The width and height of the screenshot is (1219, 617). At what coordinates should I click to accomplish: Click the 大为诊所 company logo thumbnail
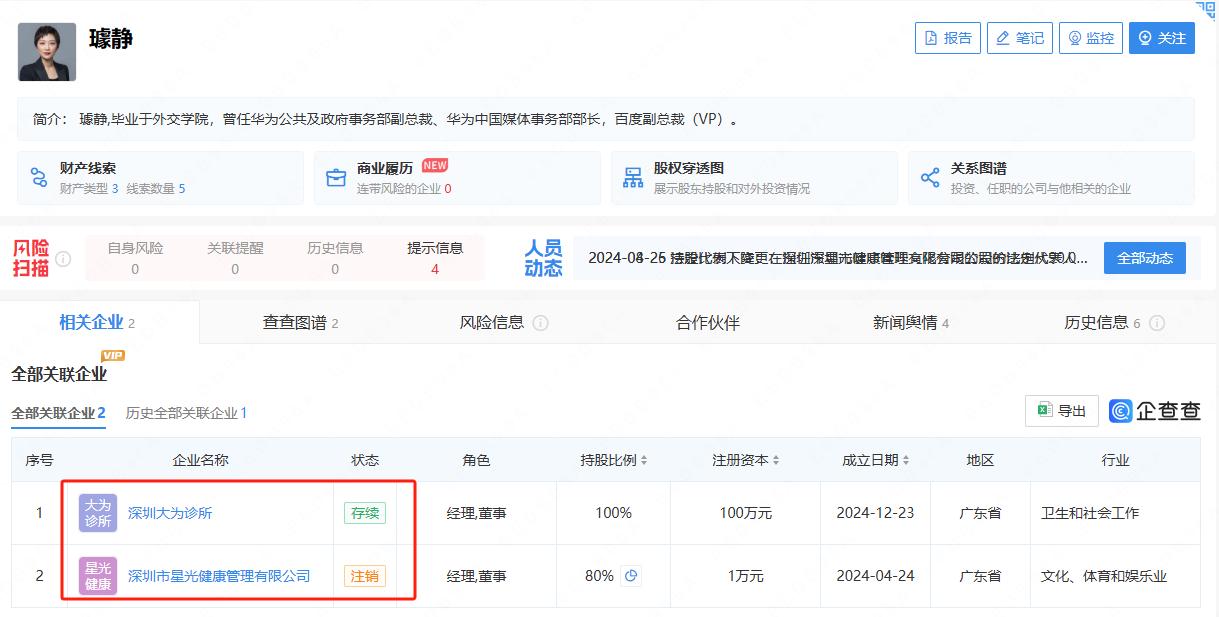[98, 513]
